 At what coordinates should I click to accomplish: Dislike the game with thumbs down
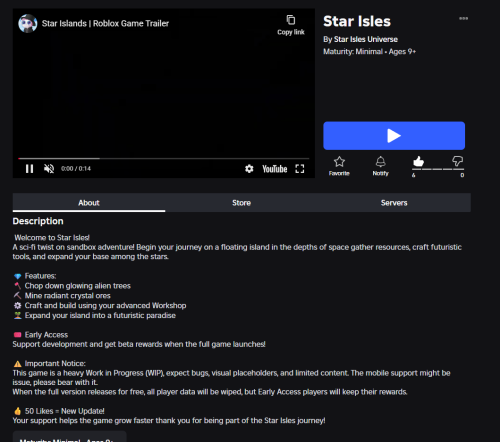(457, 161)
